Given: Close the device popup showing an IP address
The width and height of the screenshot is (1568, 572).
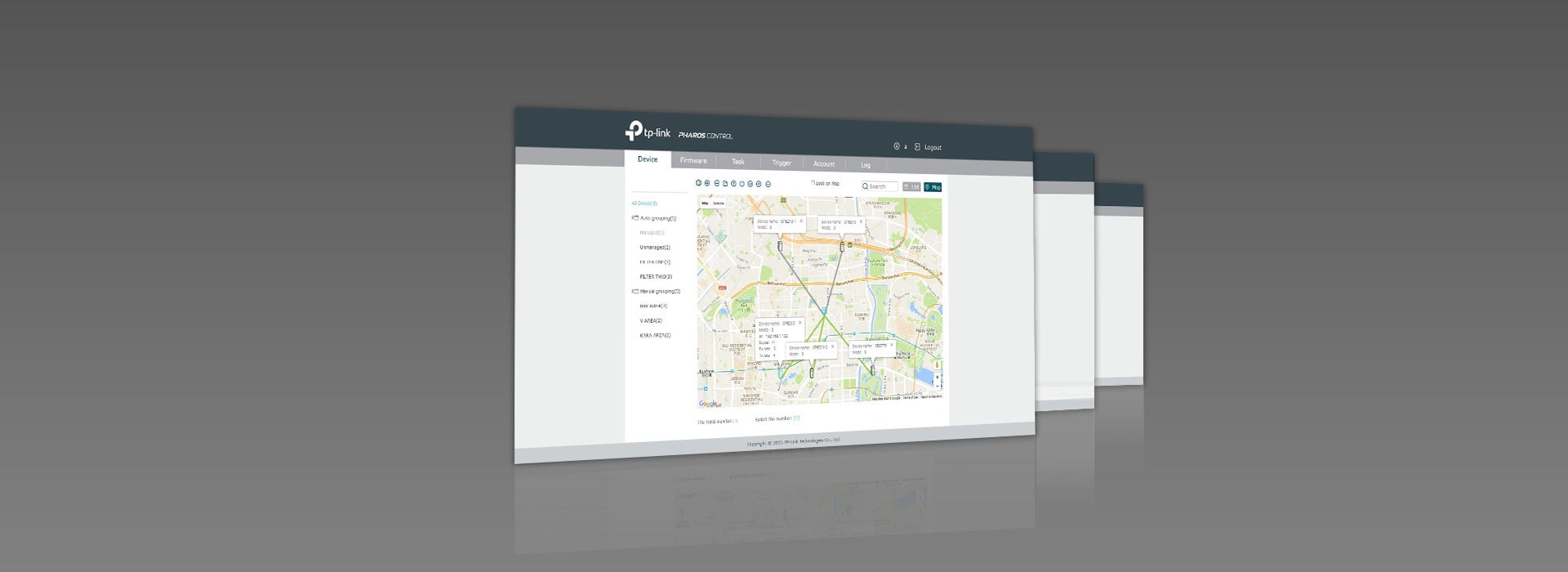Looking at the screenshot, I should [800, 323].
